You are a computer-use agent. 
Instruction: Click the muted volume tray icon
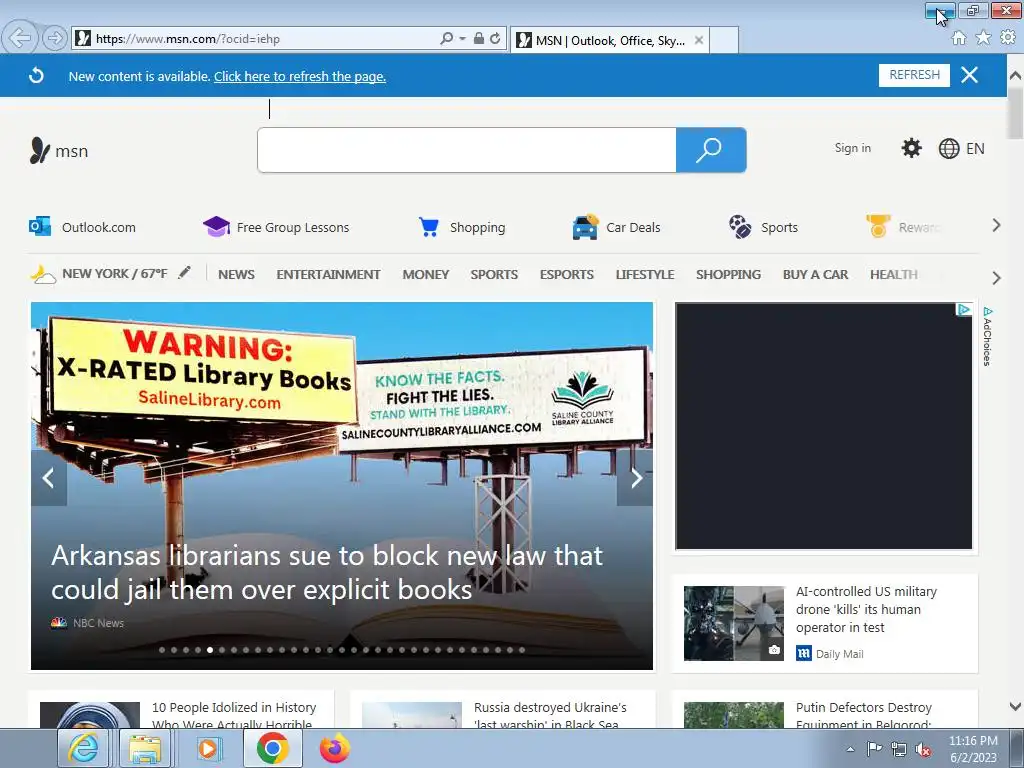[x=923, y=750]
